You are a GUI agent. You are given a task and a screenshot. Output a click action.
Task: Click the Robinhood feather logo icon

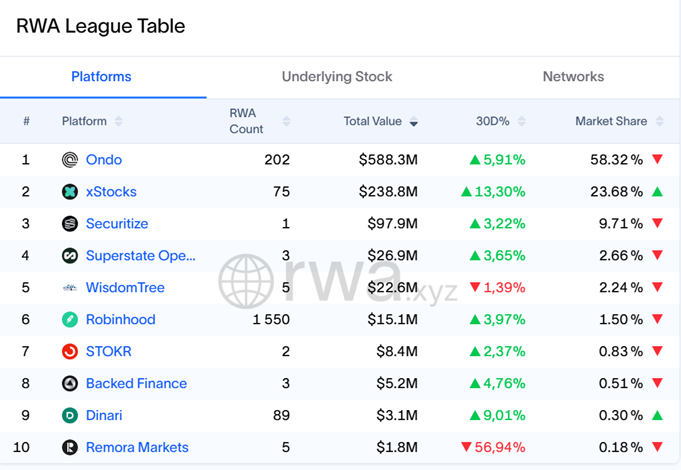[x=70, y=320]
